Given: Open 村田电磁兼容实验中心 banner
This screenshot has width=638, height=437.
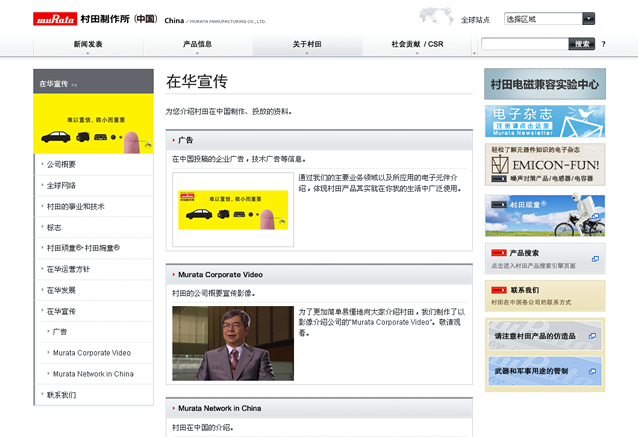Looking at the screenshot, I should pos(545,84).
